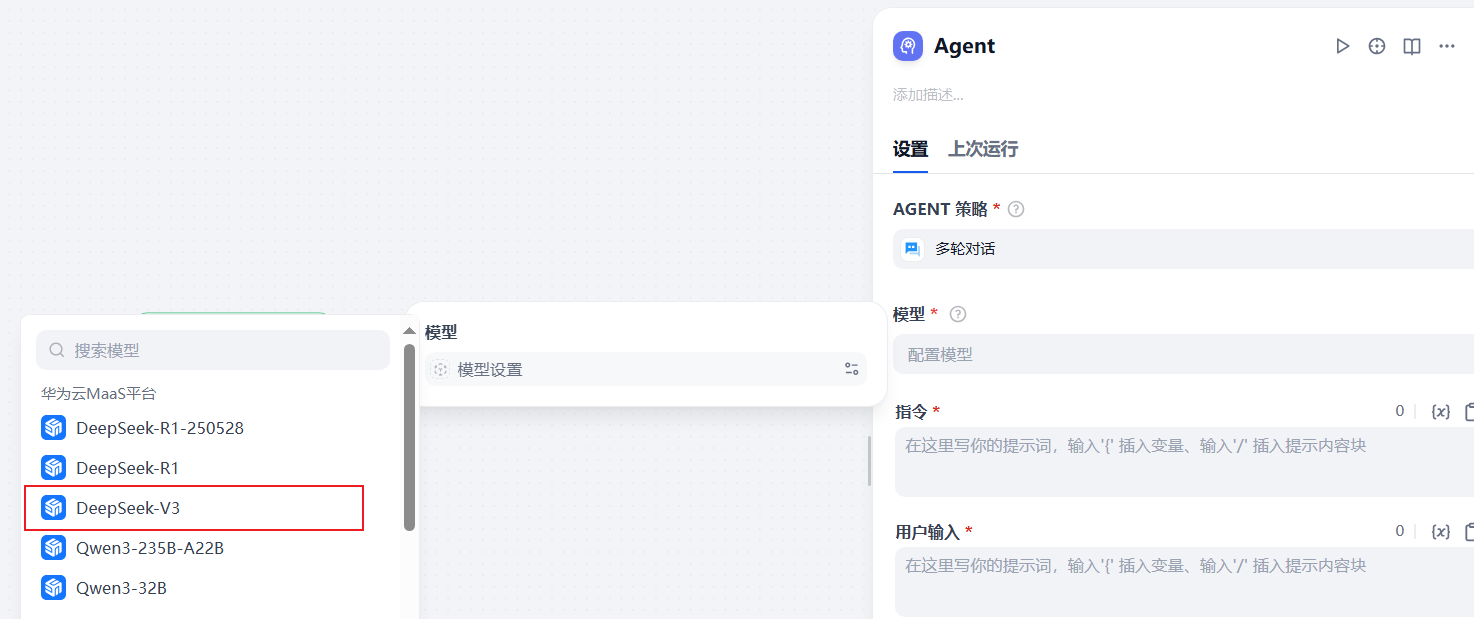Click the help icon beside 模型 label
1474x619 pixels.
(958, 314)
